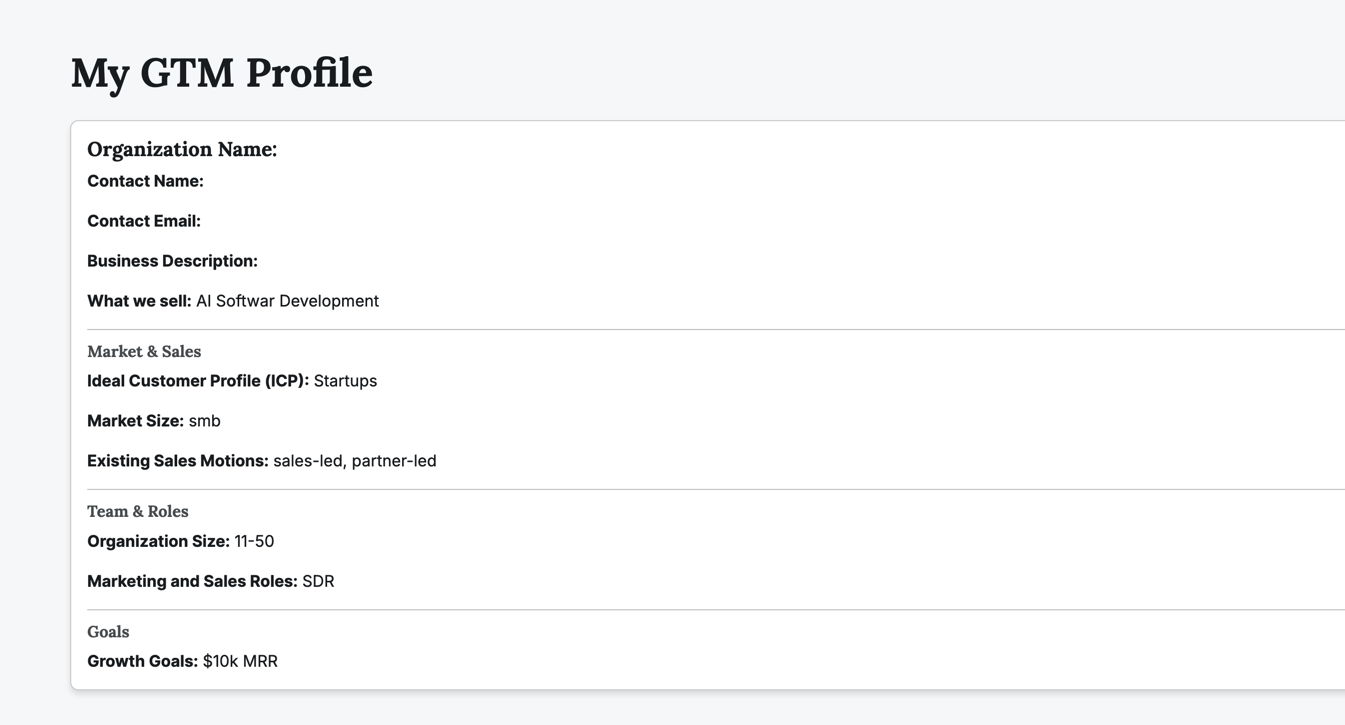
Task: Select the Market & Sales section heading
Action: pos(144,351)
